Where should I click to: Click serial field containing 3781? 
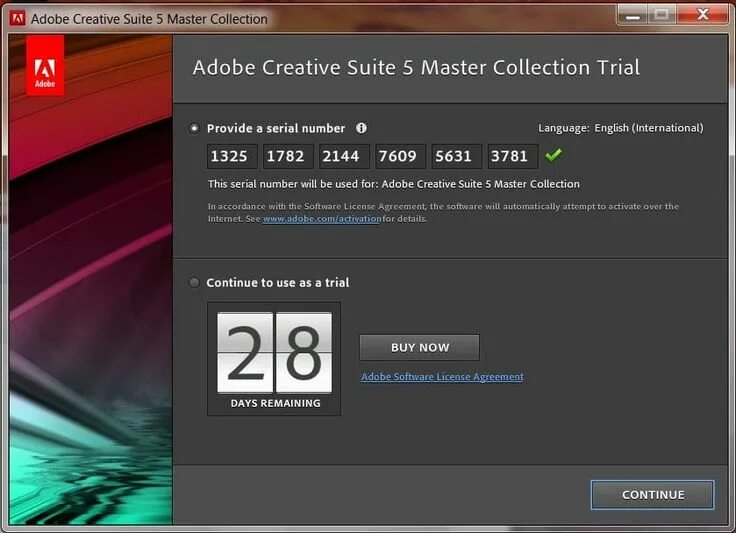[513, 156]
